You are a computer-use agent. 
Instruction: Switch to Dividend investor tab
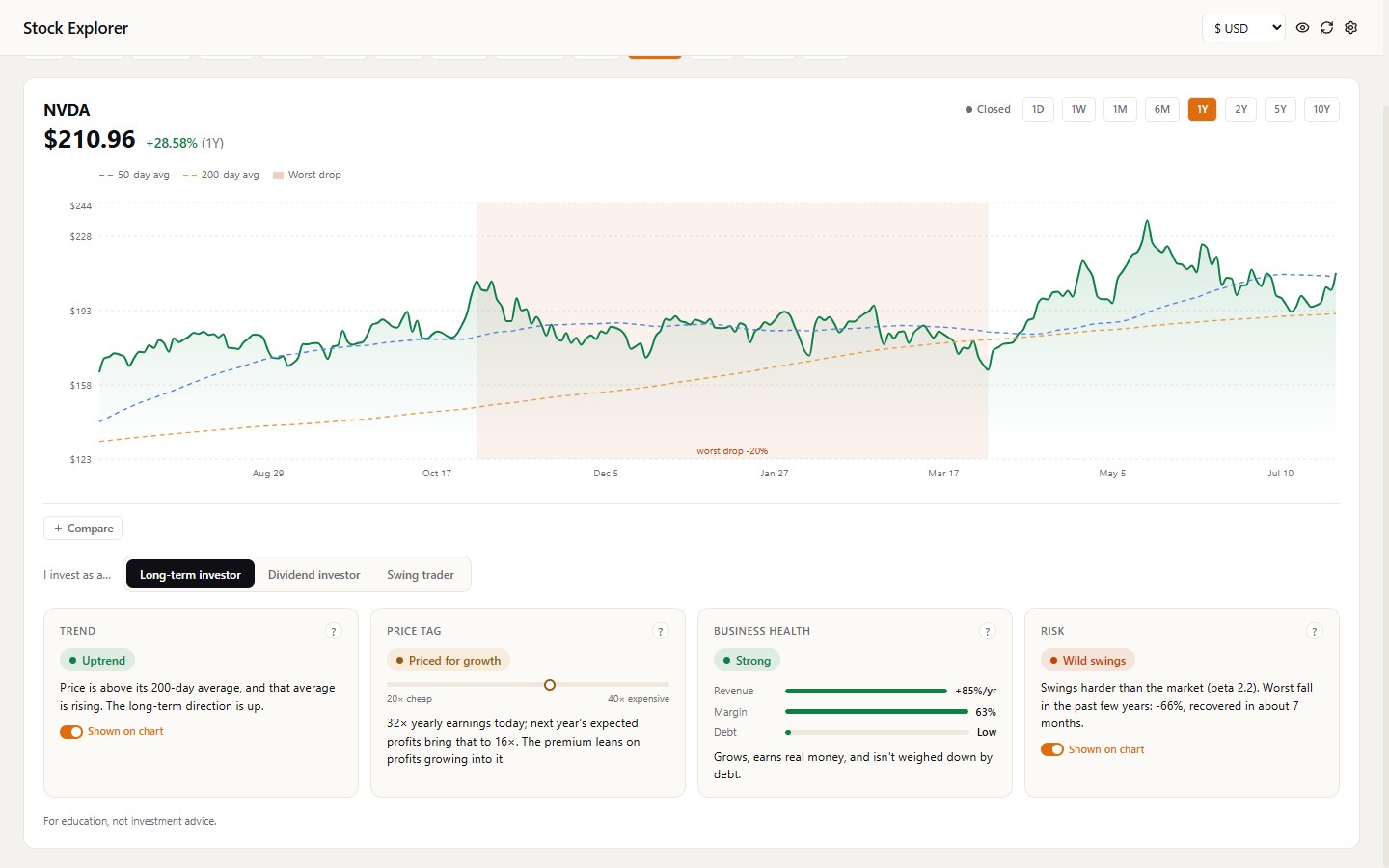click(313, 575)
